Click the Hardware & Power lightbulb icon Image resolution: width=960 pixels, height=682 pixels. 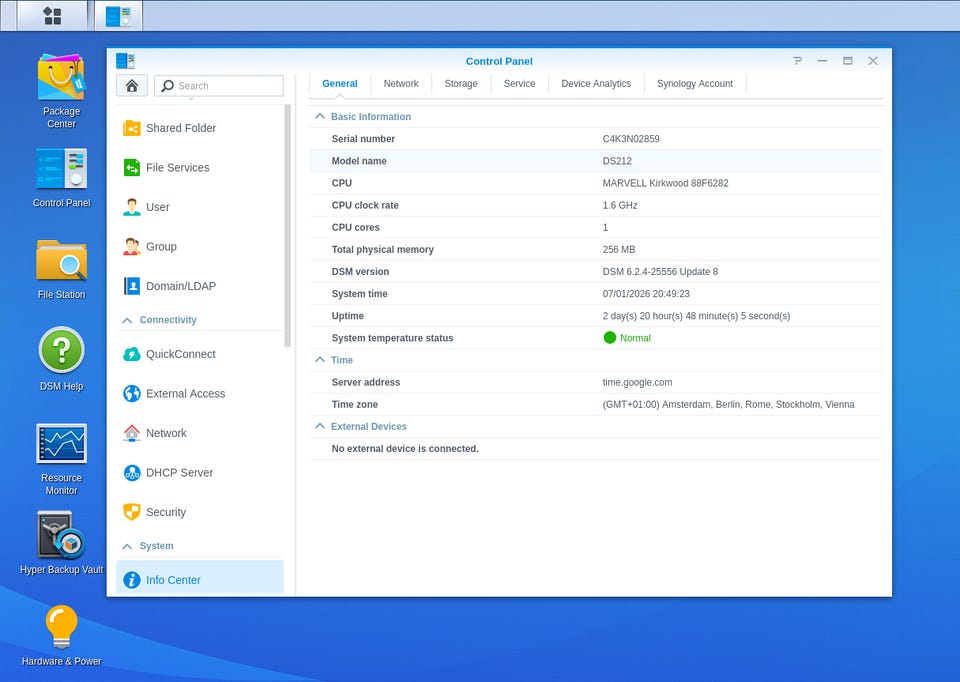click(61, 626)
